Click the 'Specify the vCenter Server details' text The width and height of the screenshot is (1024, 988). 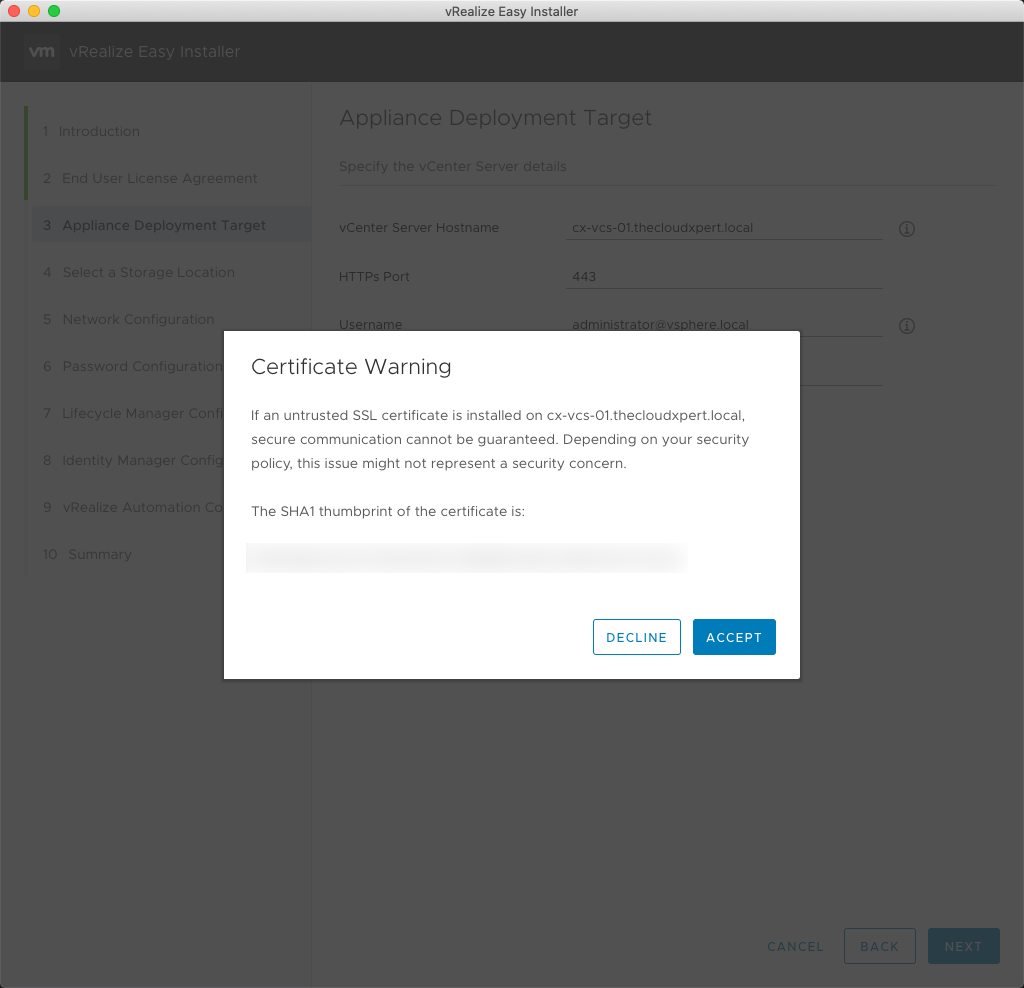453,167
